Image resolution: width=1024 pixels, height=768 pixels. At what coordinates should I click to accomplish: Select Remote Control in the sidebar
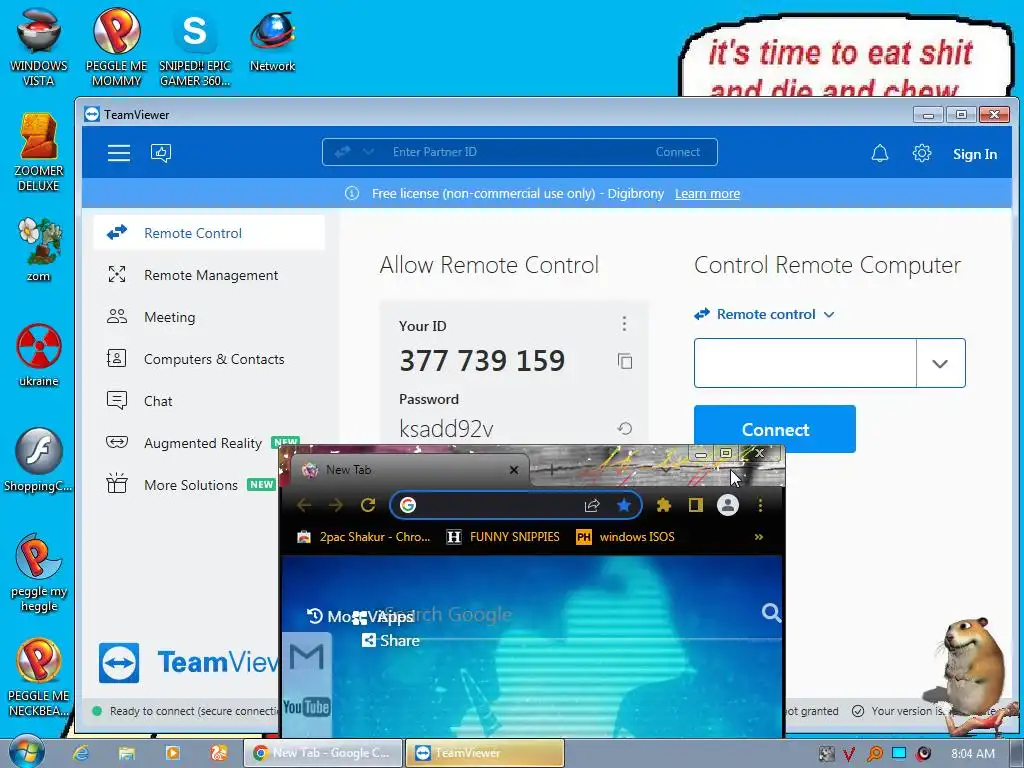pos(209,232)
